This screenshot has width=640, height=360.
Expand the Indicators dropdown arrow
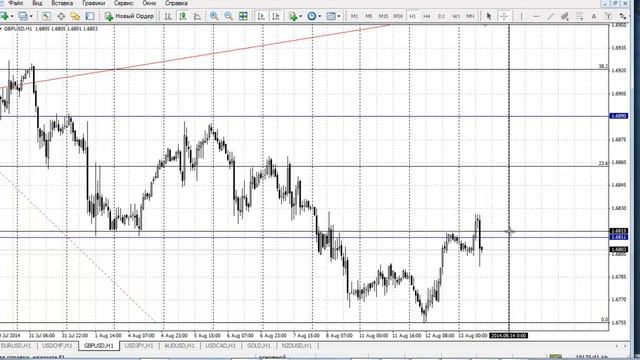click(x=301, y=16)
